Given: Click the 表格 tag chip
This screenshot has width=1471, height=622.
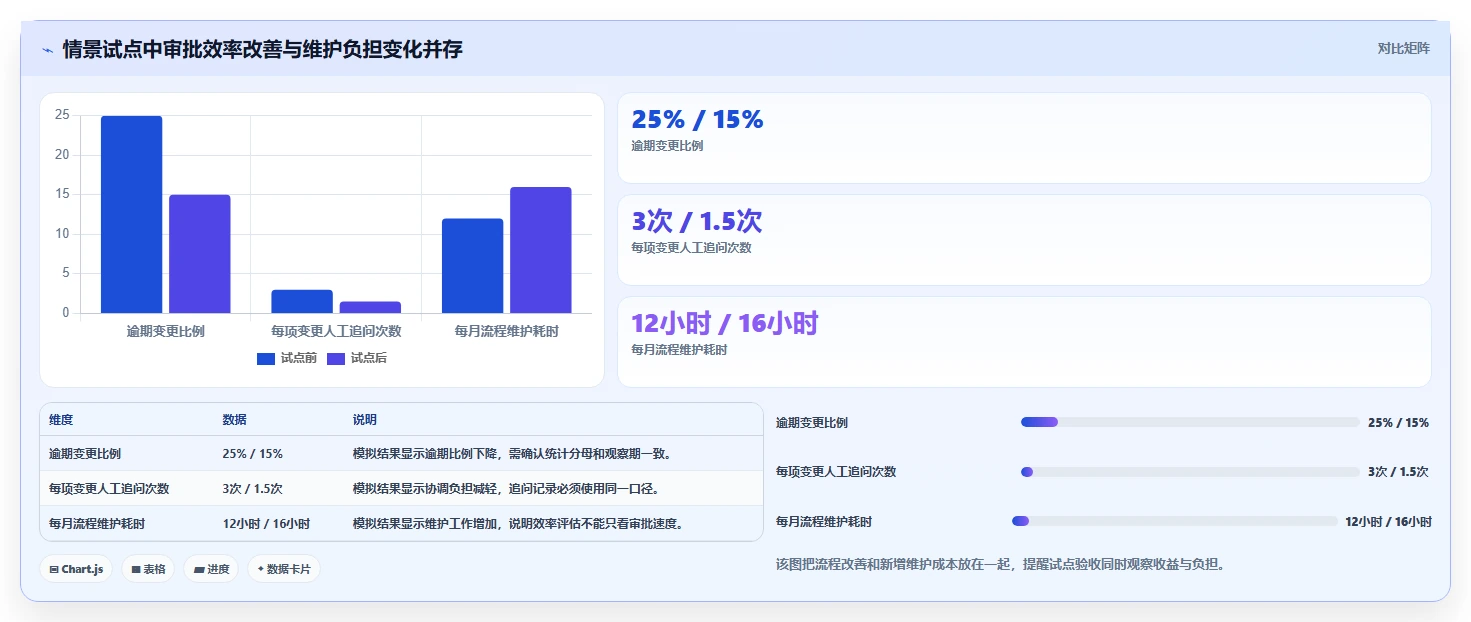Looking at the screenshot, I should click(x=148, y=569).
